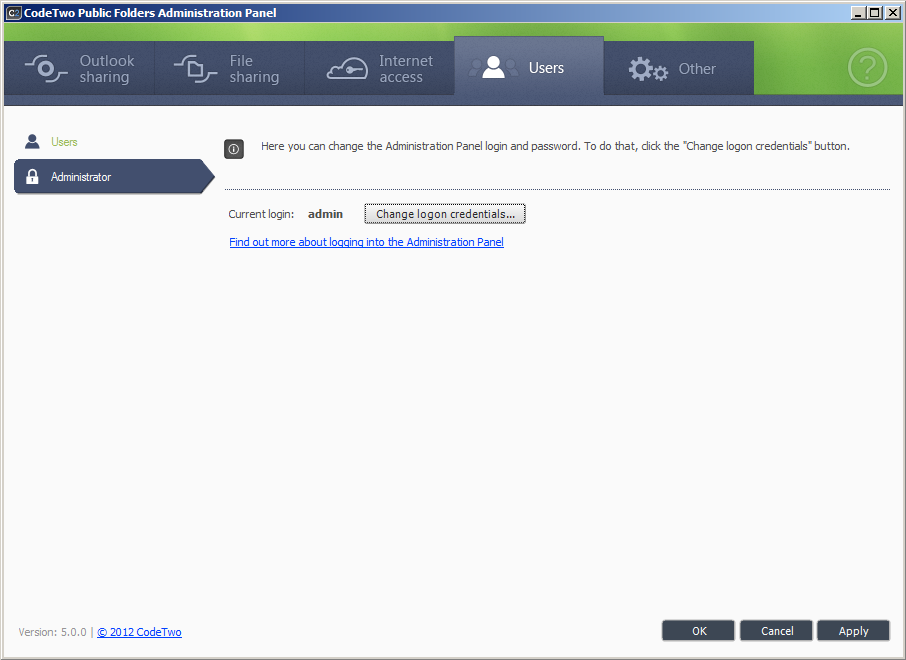Click the C2 application icon in title bar
The image size is (906, 660).
point(13,13)
